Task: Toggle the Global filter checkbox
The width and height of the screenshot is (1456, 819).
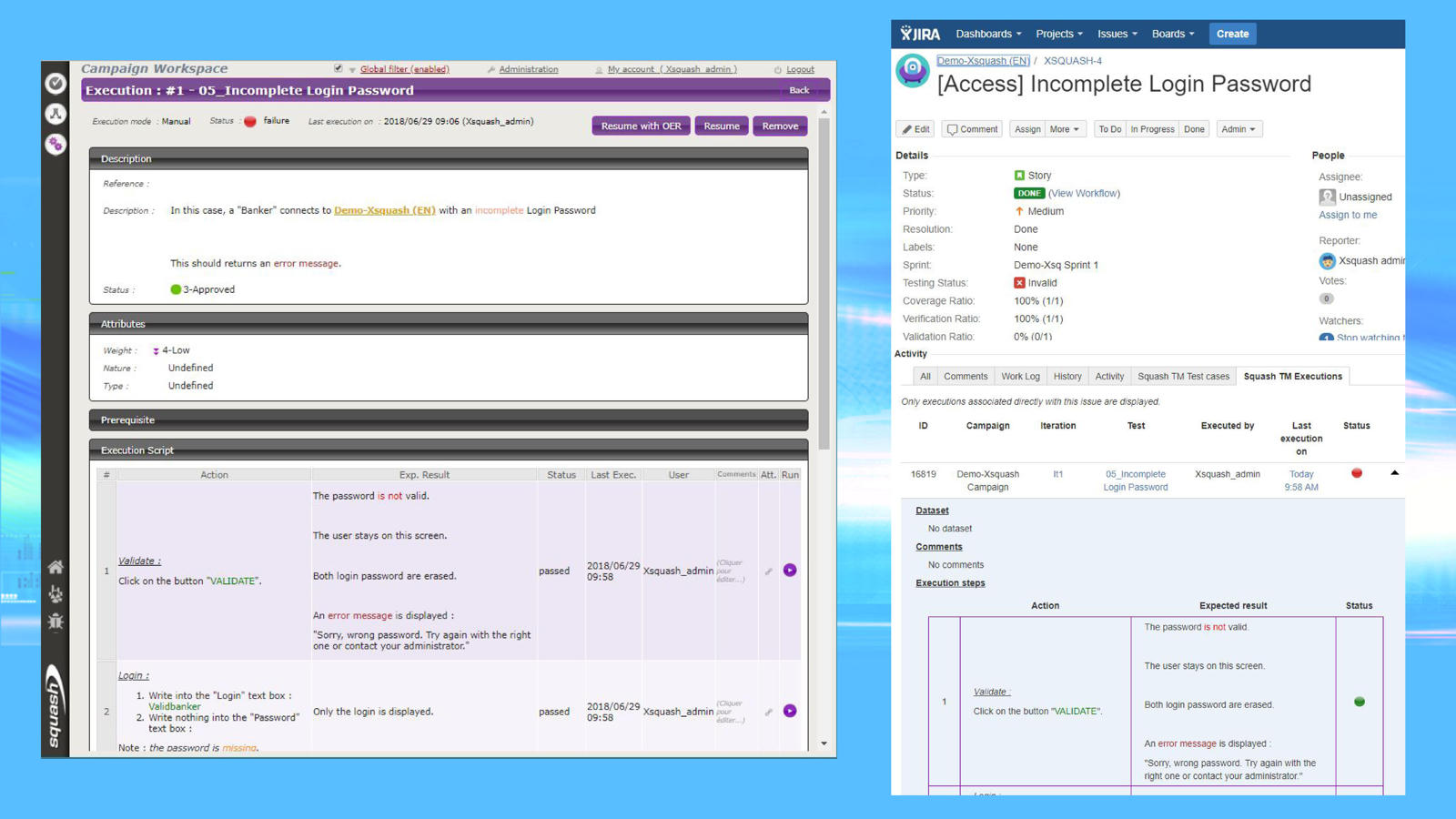Action: tap(339, 68)
